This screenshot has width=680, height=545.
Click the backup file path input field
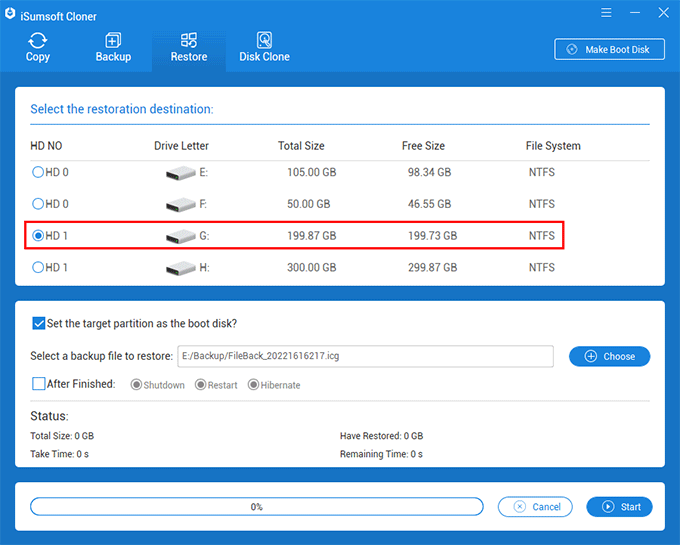tap(365, 356)
